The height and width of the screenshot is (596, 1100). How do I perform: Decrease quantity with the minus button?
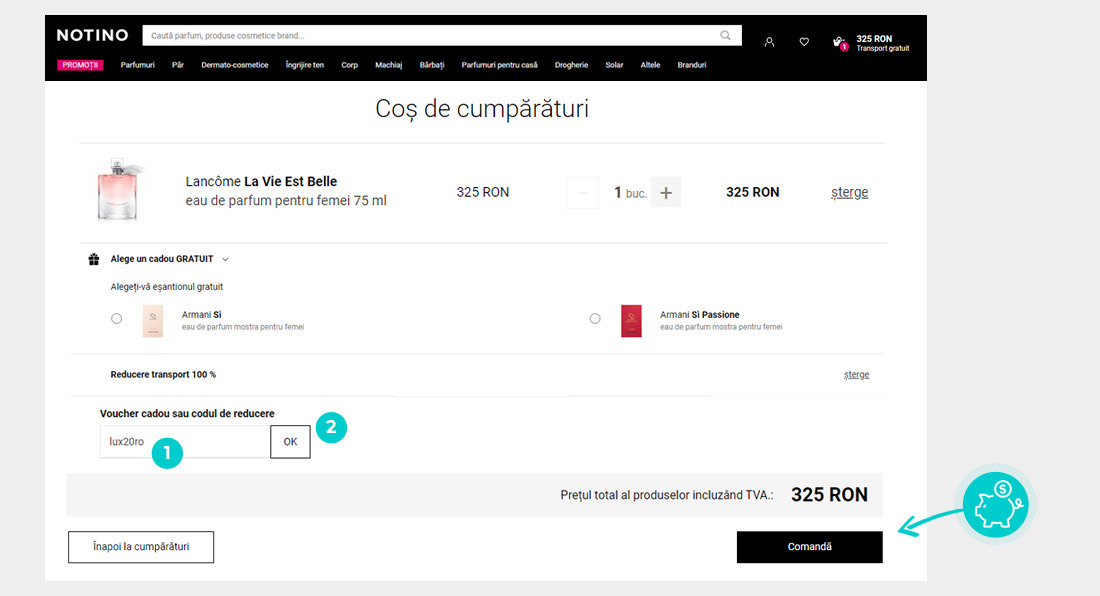(x=582, y=193)
